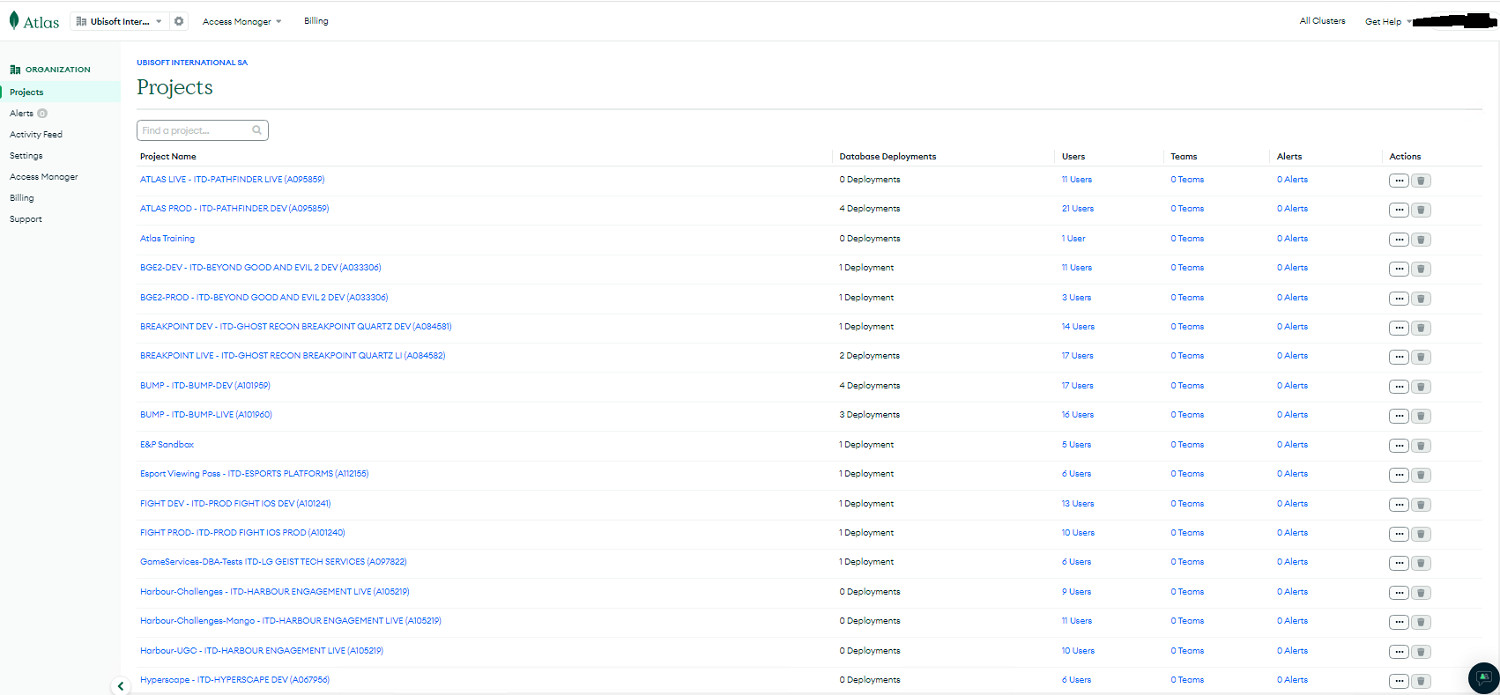This screenshot has width=1500, height=695.
Task: Open ellipsis actions for E&P Sandbox
Action: tap(1398, 445)
